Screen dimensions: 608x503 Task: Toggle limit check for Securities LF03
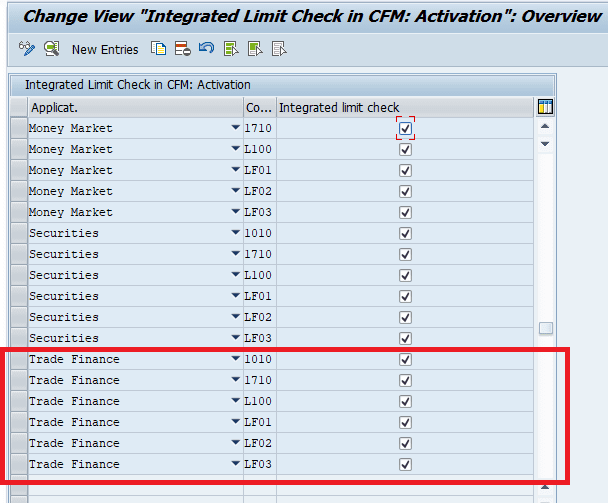pyautogui.click(x=405, y=338)
